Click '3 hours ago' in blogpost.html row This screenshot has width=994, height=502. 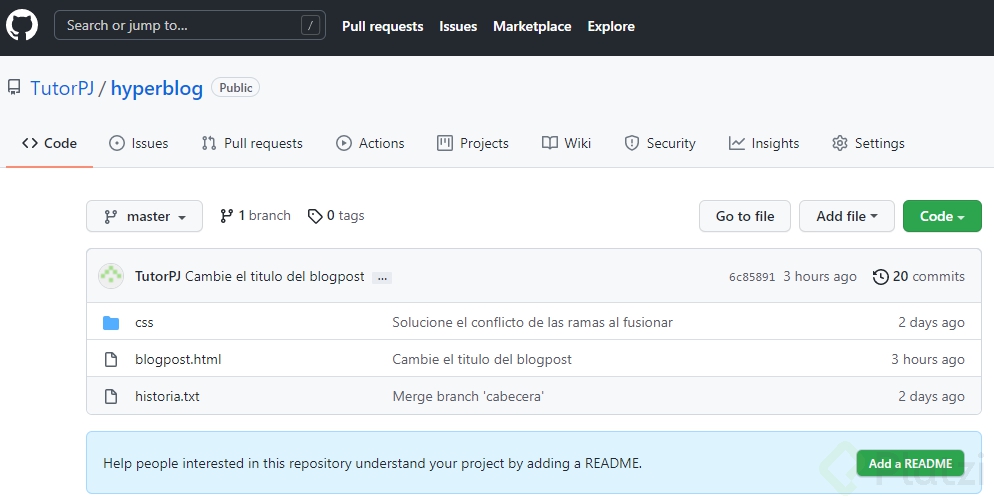(x=928, y=359)
